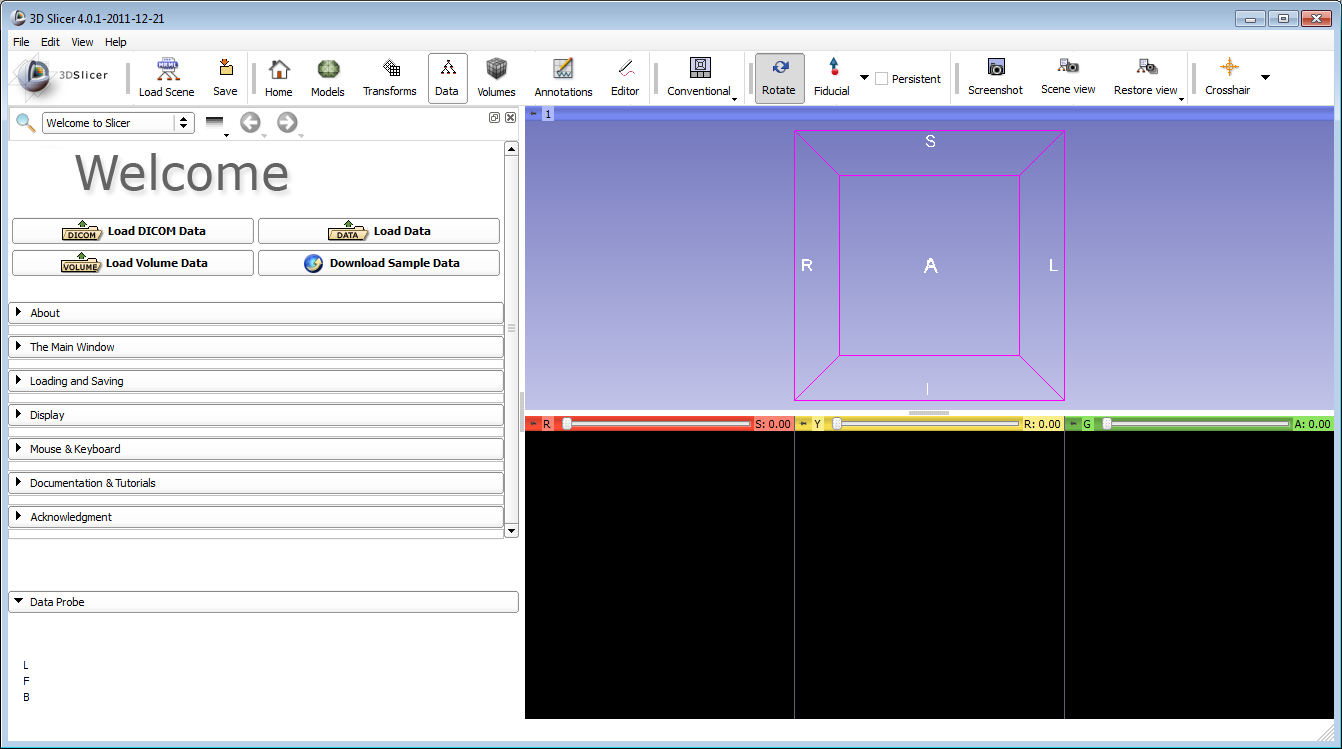Take a Screenshot capture
The image size is (1342, 749).
pos(995,77)
